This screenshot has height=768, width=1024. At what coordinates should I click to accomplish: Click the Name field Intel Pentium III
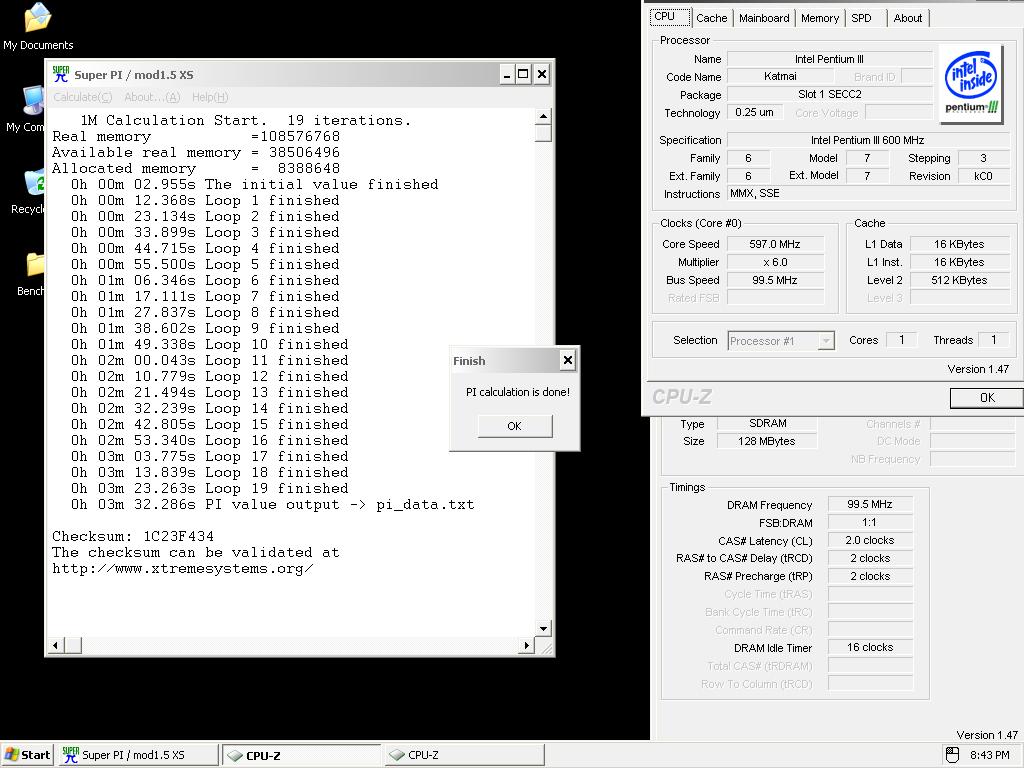(829, 59)
